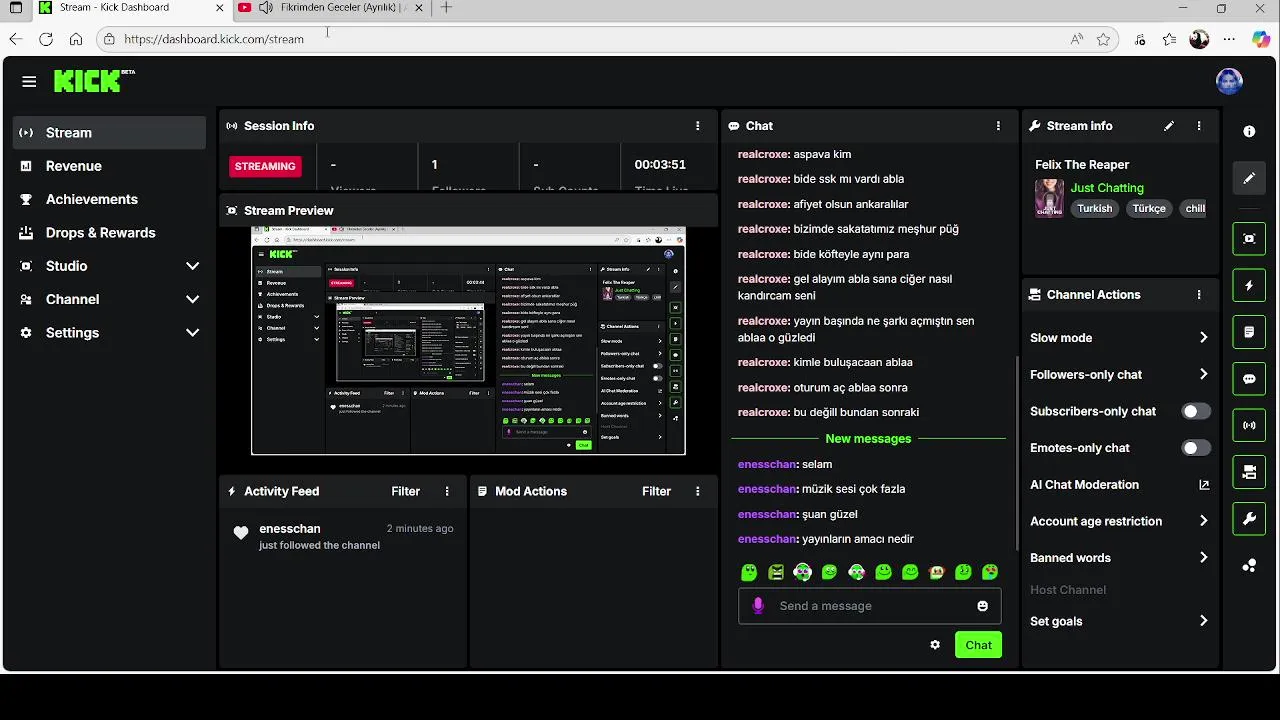Select Stream in the sidebar
Image resolution: width=1280 pixels, height=720 pixels.
tap(109, 133)
